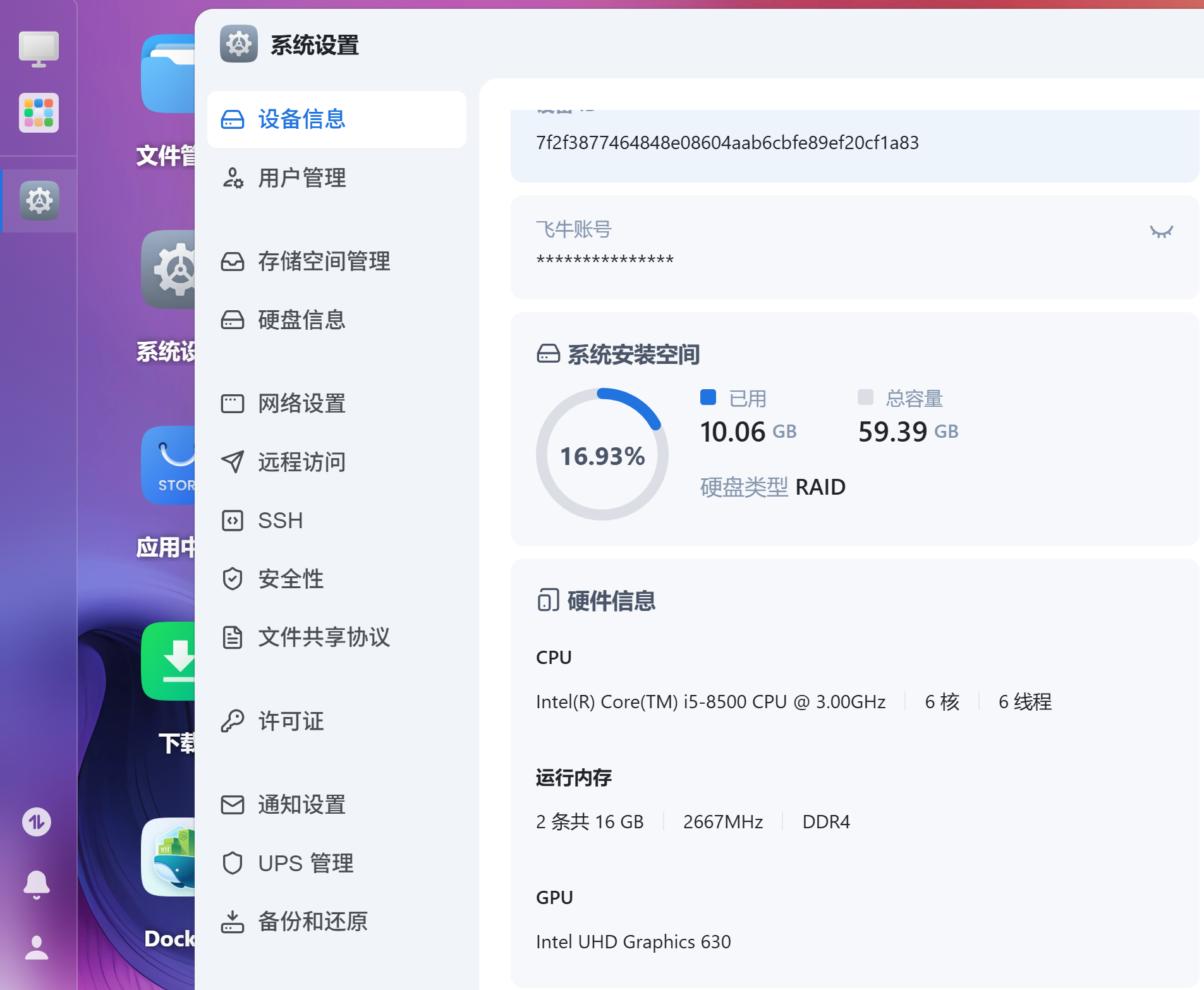Click the network activity monitor icon
Viewport: 1204px width, 990px height.
36,823
